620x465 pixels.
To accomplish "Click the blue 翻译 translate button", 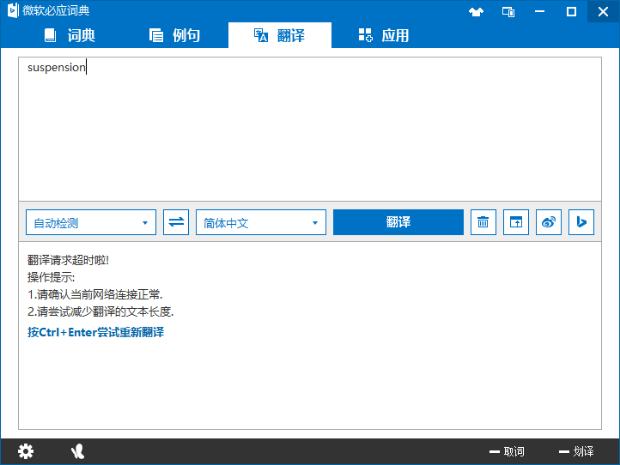I will coord(398,222).
